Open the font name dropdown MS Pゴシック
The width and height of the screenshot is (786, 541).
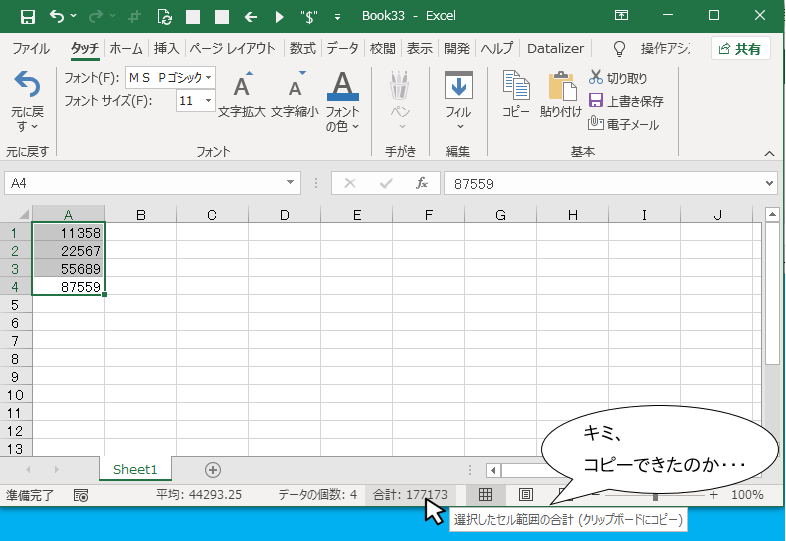point(209,78)
